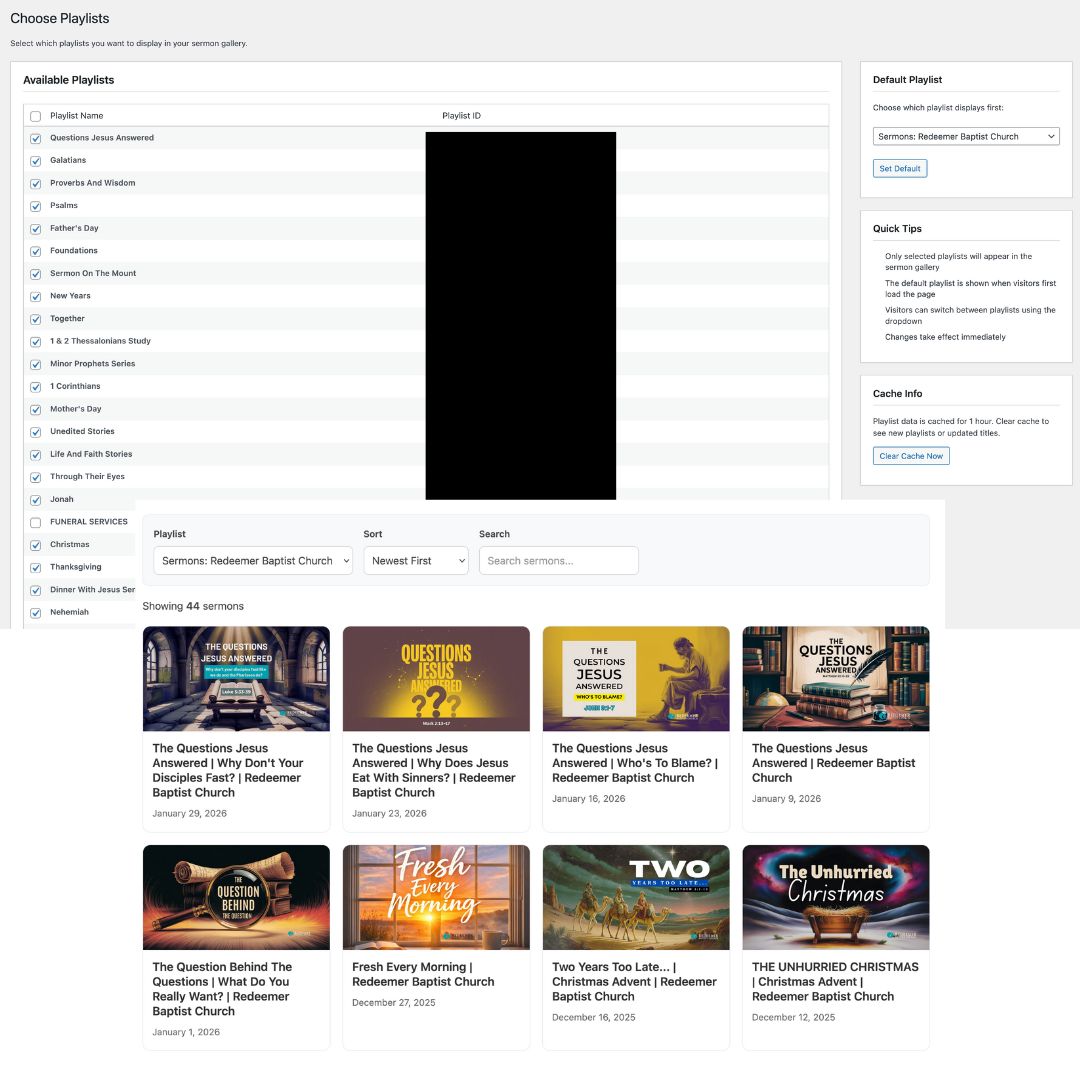
Task: Toggle the select-all checkbox beside Playlist Name
Action: (36, 116)
